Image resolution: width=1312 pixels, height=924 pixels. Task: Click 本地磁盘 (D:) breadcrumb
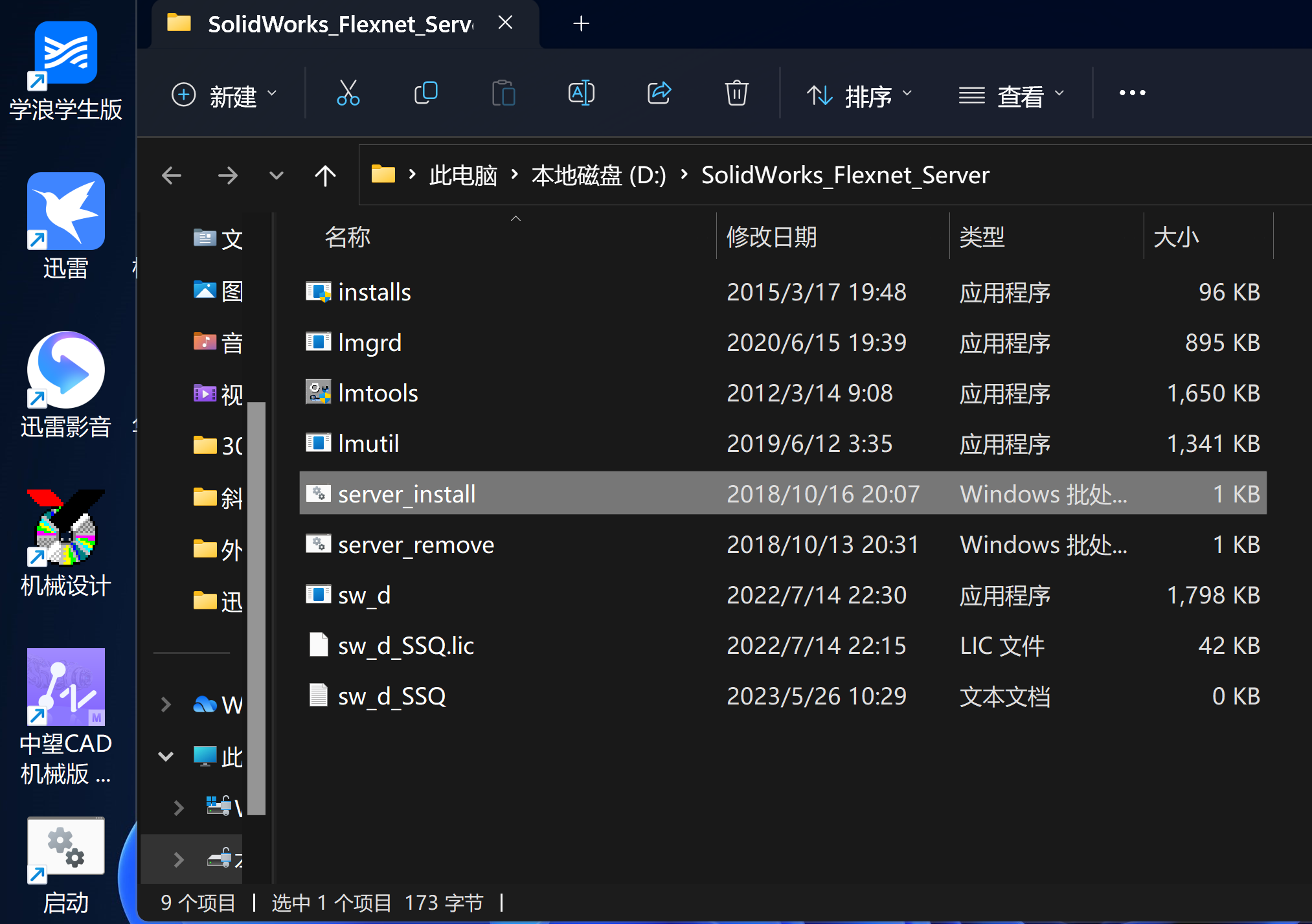click(599, 175)
